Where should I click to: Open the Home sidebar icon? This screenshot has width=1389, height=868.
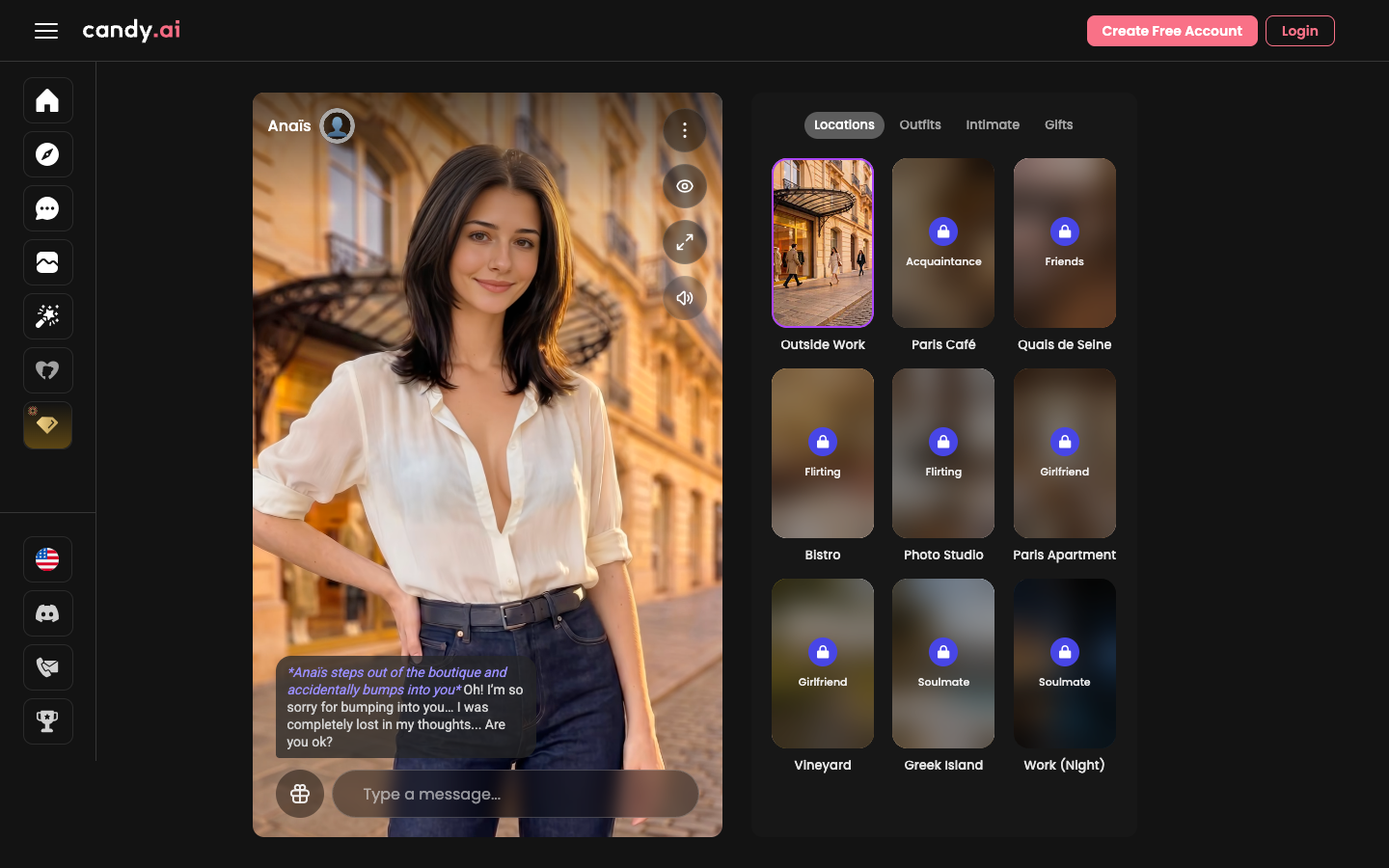point(47,100)
